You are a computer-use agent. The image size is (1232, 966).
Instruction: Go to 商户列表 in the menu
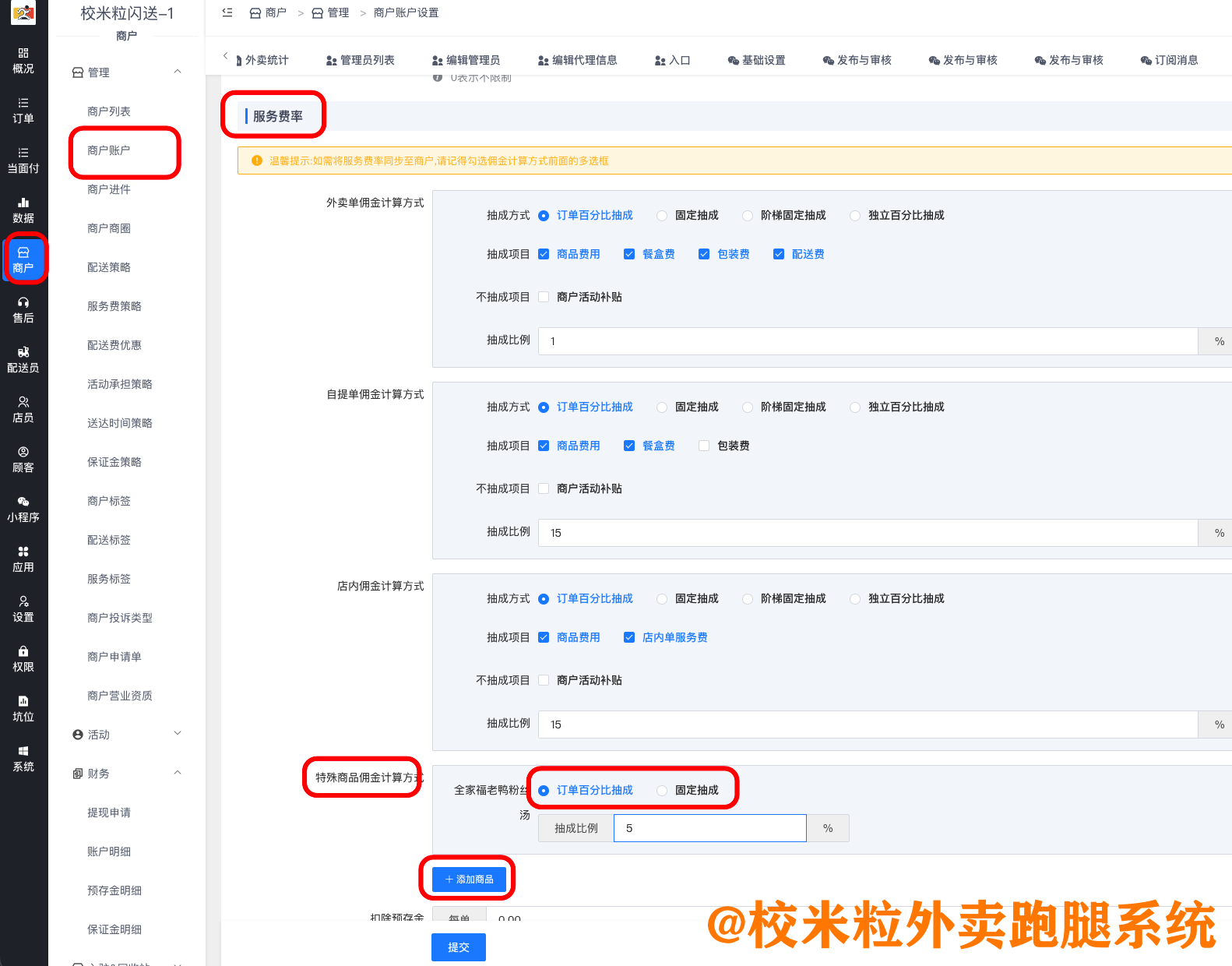109,111
